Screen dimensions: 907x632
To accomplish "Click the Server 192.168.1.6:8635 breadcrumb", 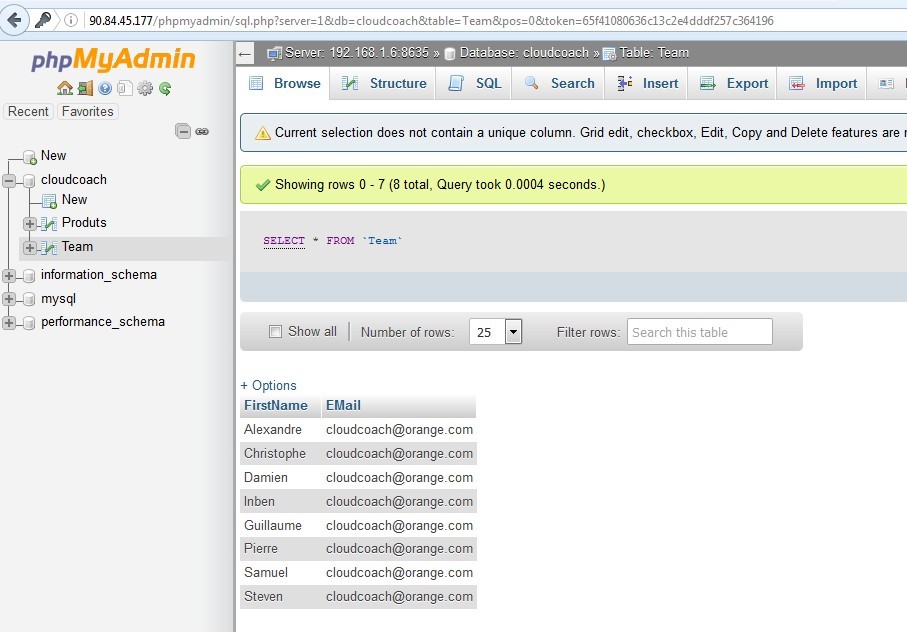I will [x=357, y=53].
